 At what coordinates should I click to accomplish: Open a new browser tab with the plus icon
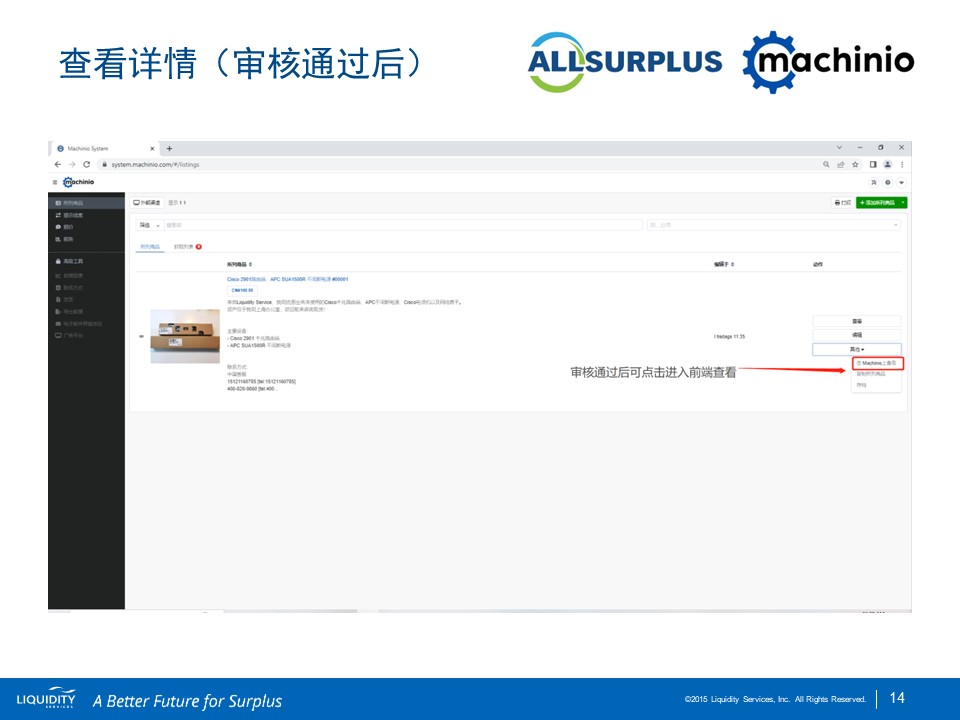(x=170, y=148)
